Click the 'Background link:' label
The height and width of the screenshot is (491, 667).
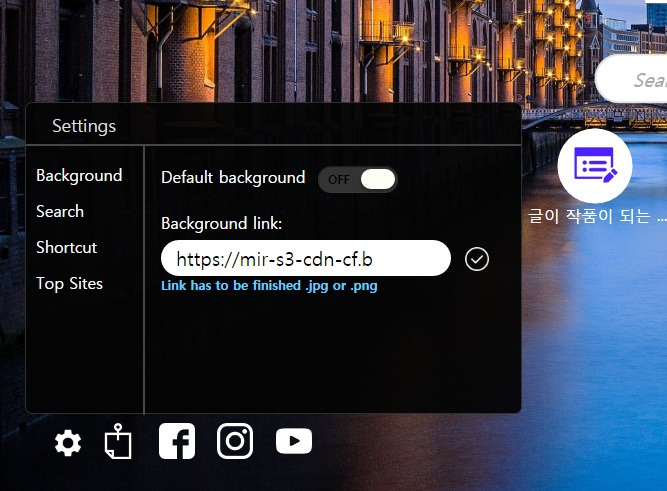222,224
